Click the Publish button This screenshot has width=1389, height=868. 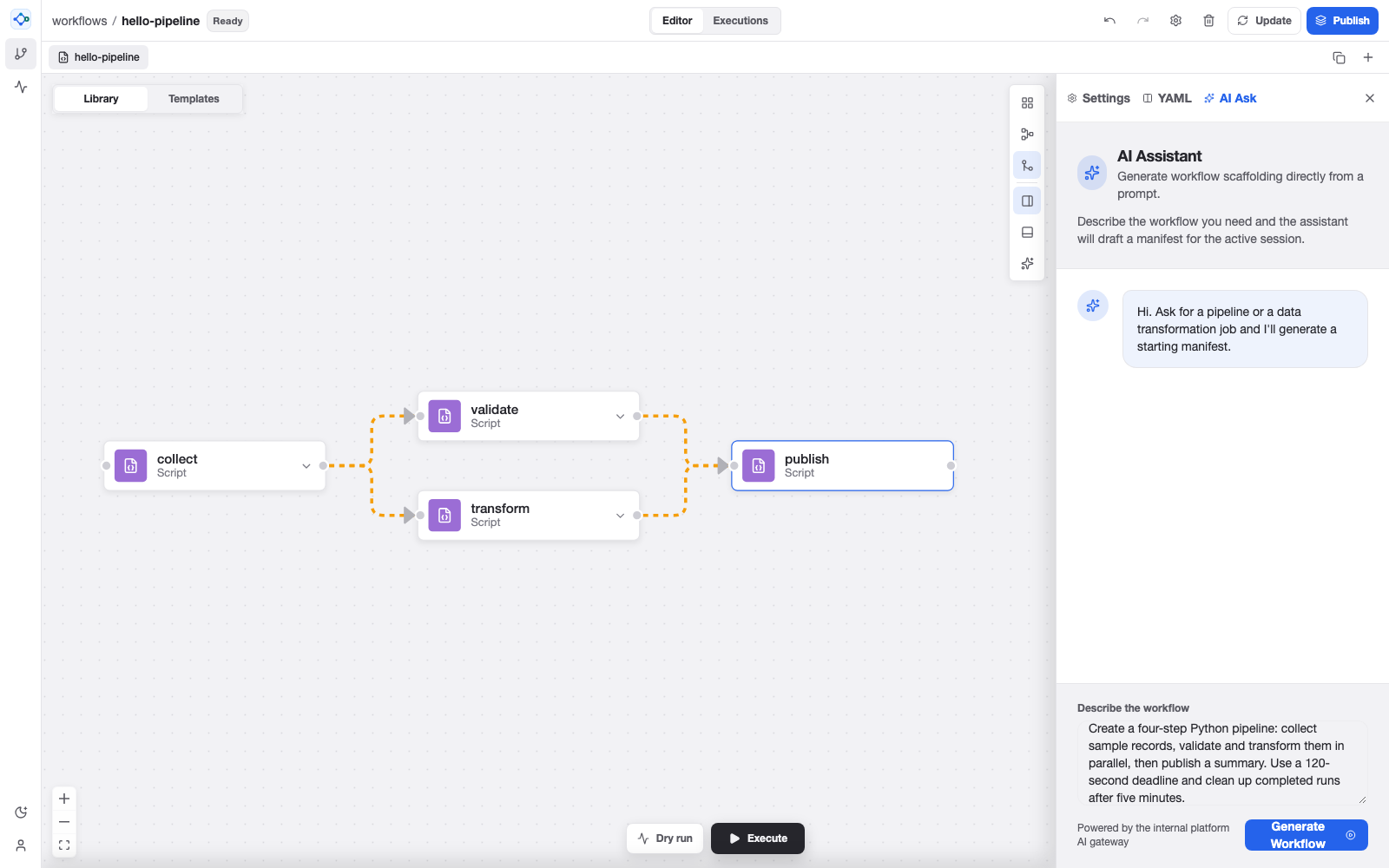pyautogui.click(x=1342, y=21)
